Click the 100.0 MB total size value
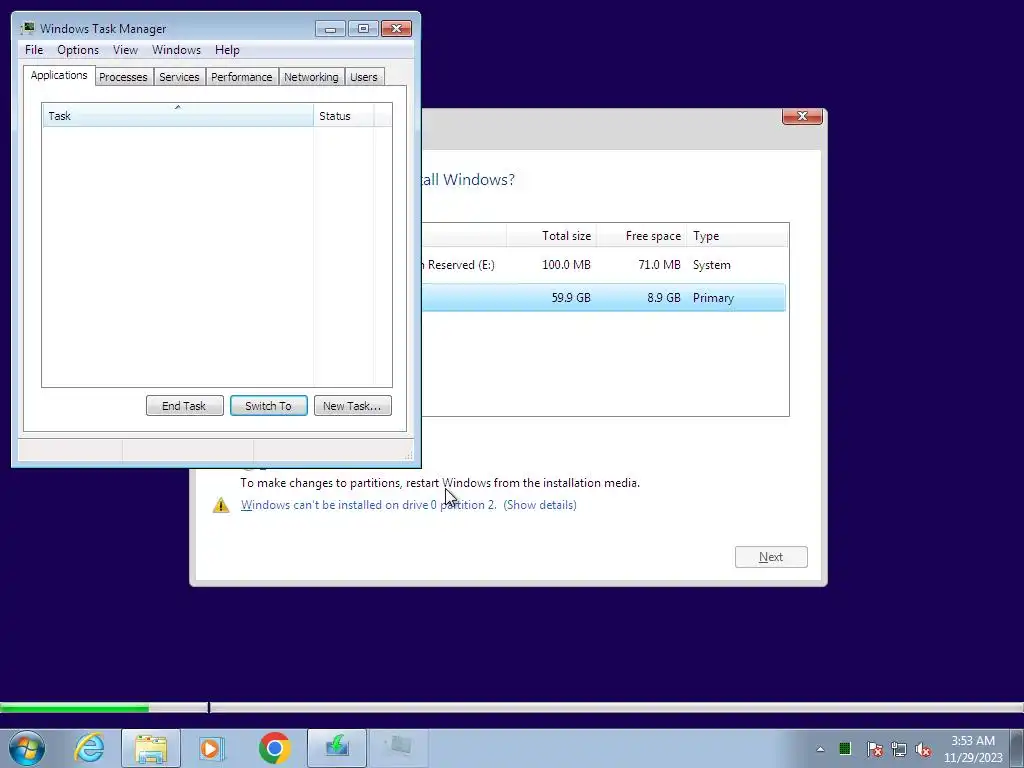Screen dimensions: 1024x768 coord(566,264)
